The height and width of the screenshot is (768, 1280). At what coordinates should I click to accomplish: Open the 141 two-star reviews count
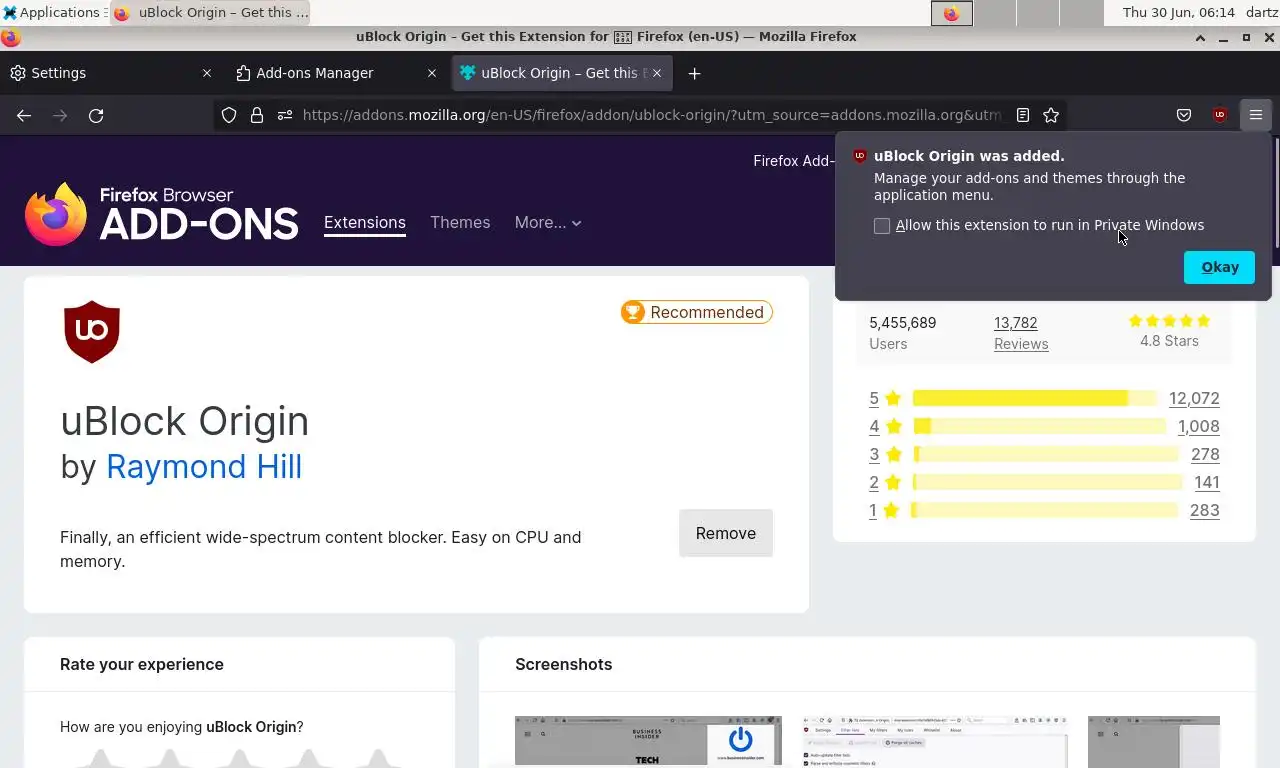tap(1207, 482)
